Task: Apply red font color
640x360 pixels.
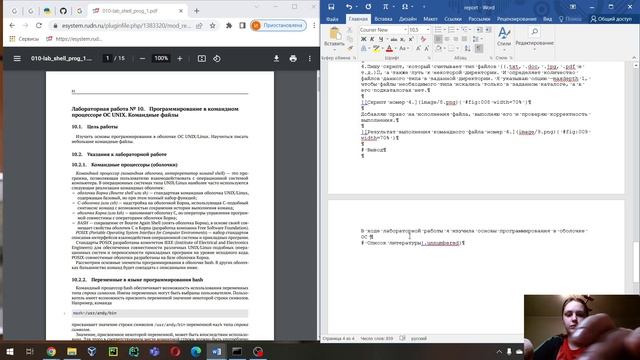Action: [389, 49]
